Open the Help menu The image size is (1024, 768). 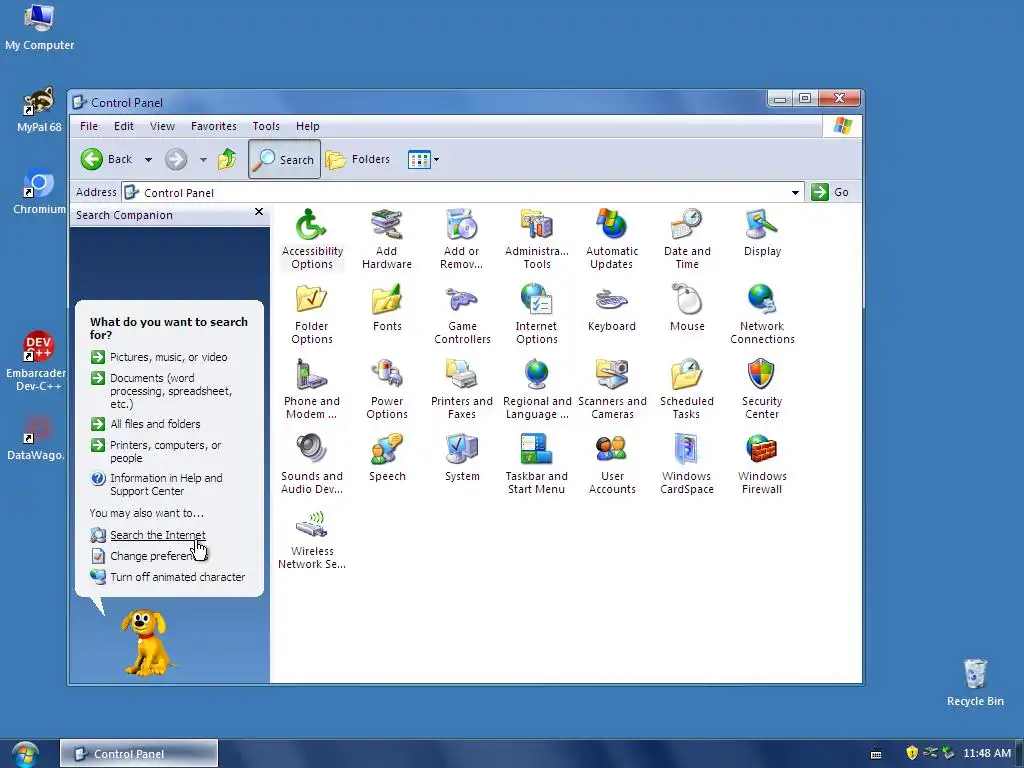point(308,126)
